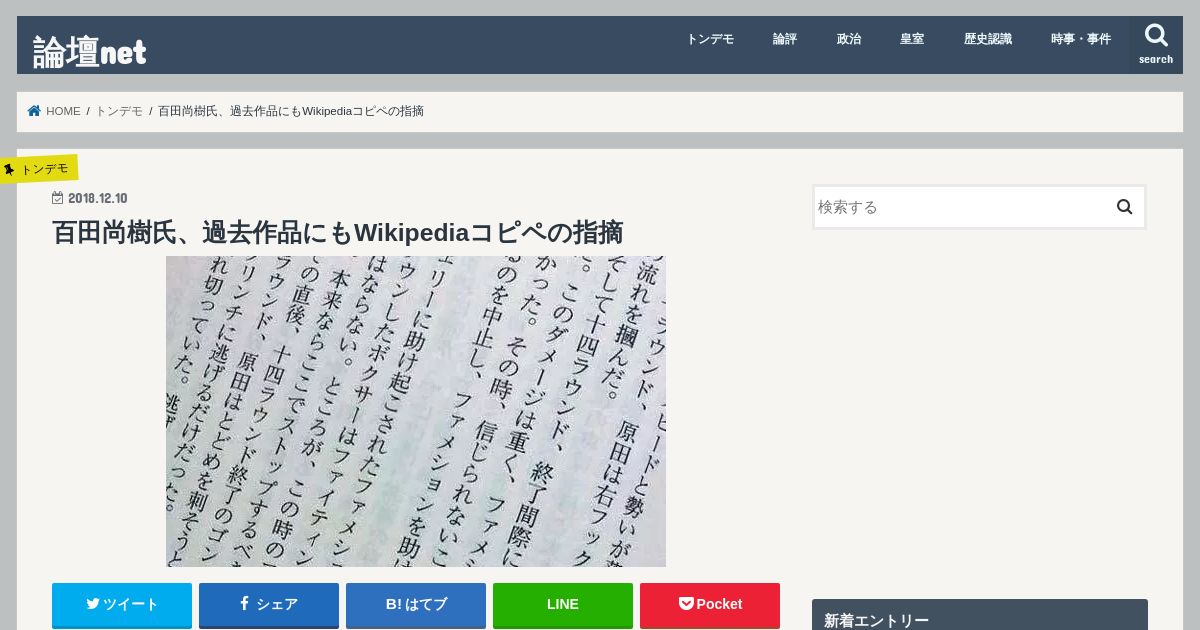
Task: Open the 政治 menu item
Action: coord(849,39)
